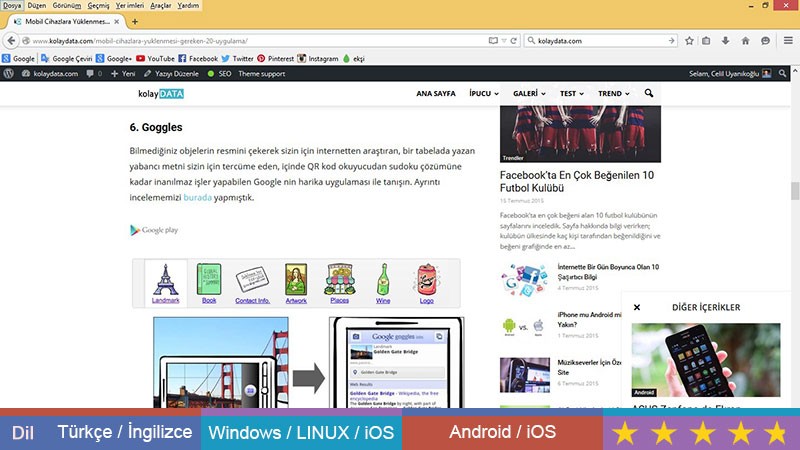Click Yazıyı Düzenle in admin bar
This screenshot has height=450, width=800.
click(171, 73)
